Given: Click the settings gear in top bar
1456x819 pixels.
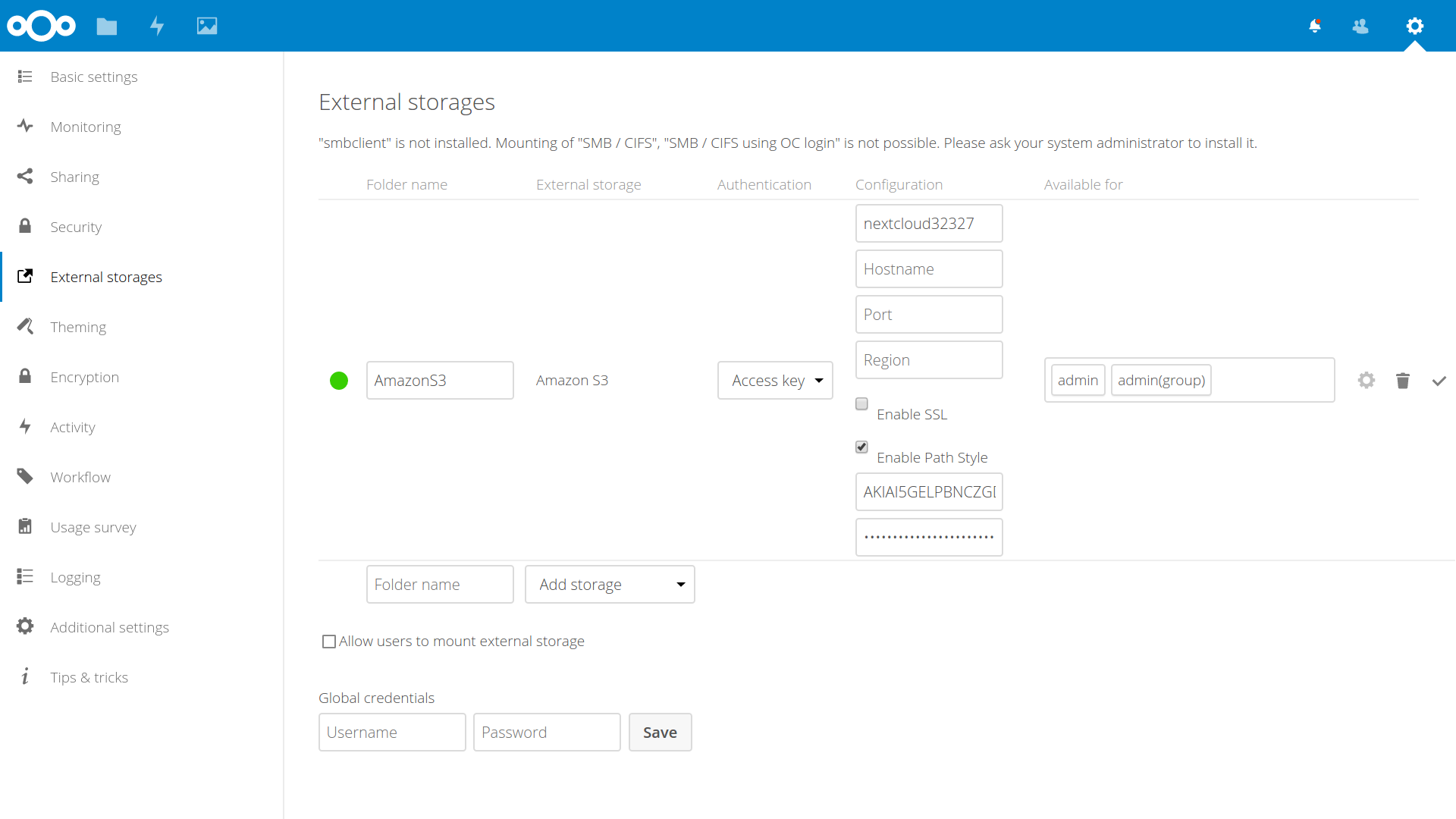Looking at the screenshot, I should coord(1414,27).
